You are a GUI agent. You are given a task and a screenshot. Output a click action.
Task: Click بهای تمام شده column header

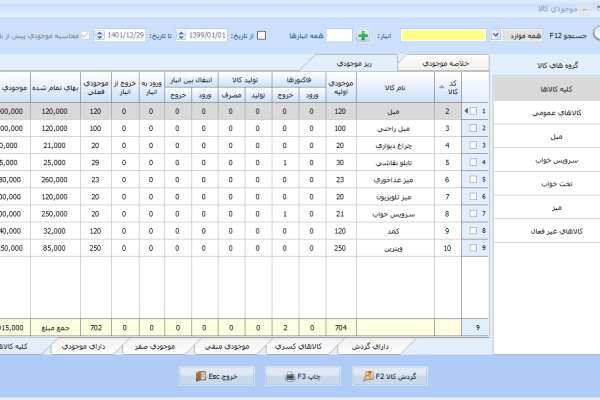[55, 88]
